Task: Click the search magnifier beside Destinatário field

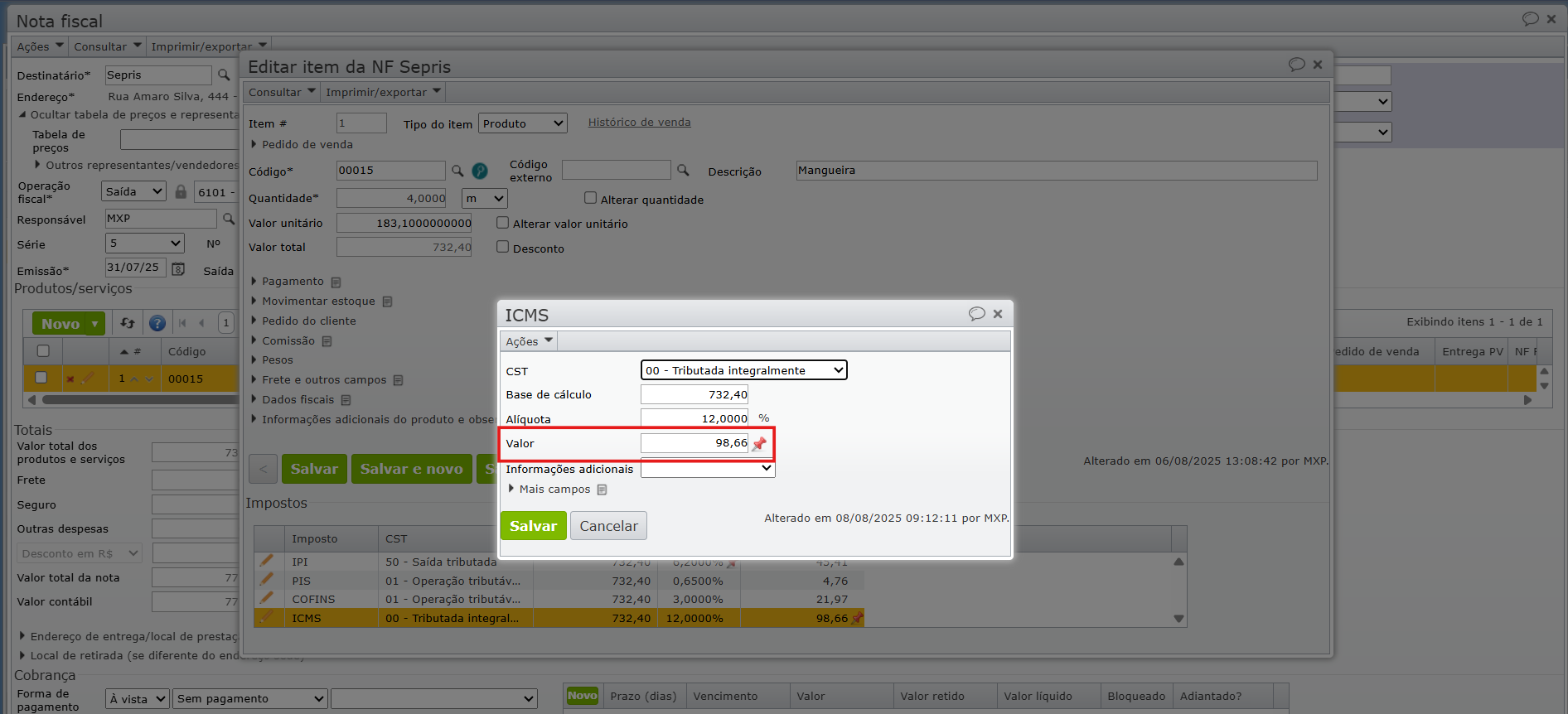Action: 224,75
